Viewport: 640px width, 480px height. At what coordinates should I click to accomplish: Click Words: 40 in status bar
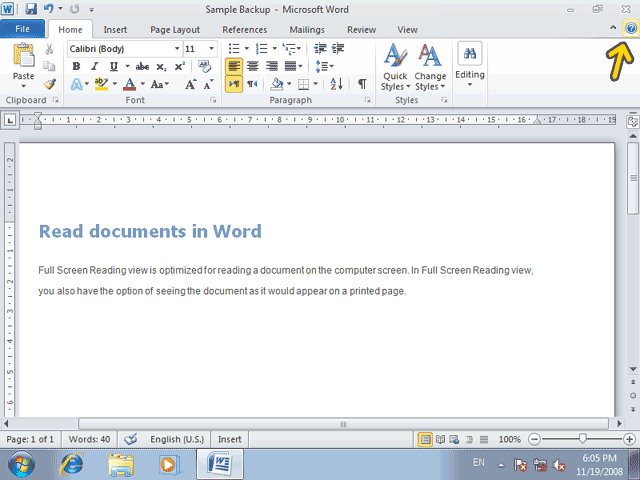point(89,439)
